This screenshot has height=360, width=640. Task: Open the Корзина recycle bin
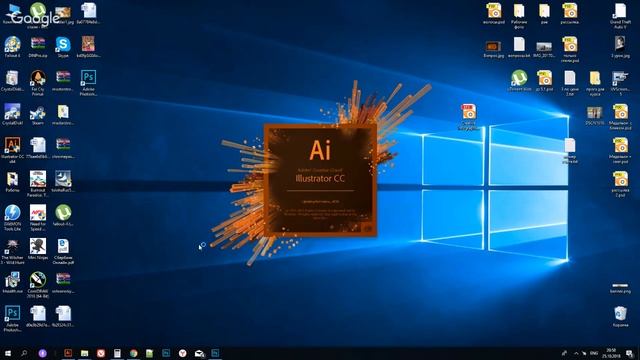coord(620,316)
